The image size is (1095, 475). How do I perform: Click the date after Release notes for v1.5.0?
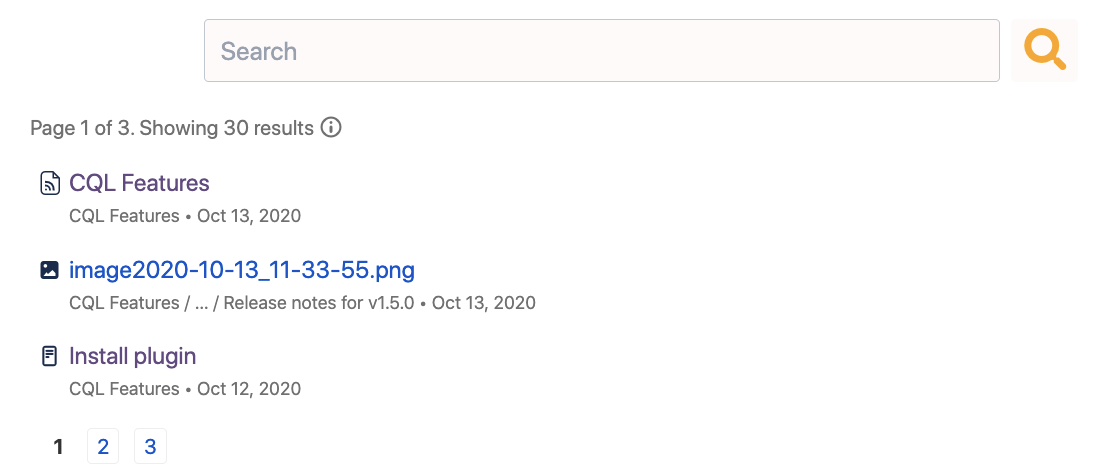click(484, 303)
